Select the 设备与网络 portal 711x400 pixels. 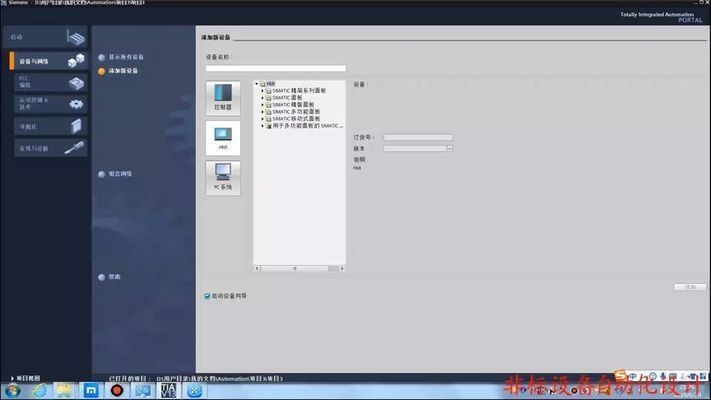point(49,61)
